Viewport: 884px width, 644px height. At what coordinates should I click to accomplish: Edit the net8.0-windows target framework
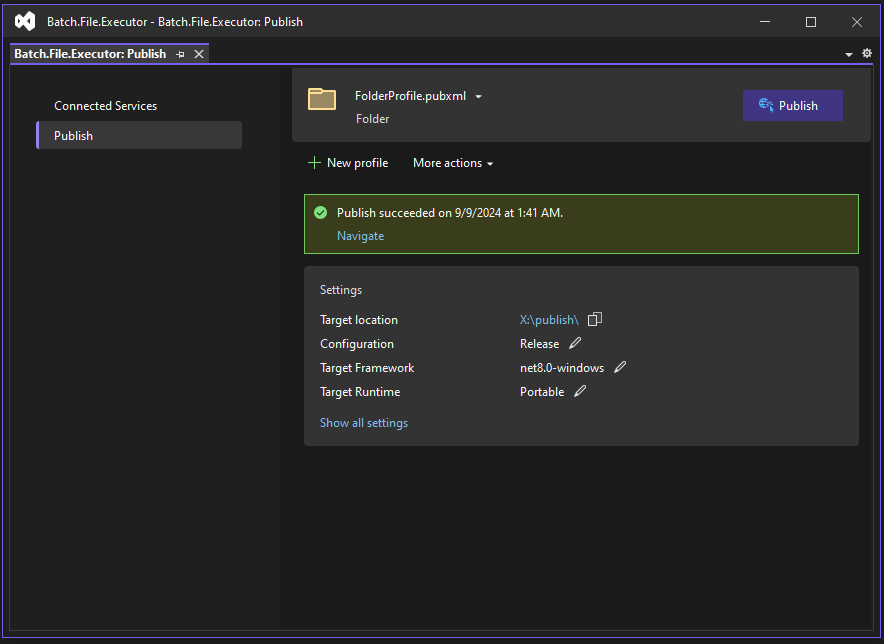coord(620,368)
